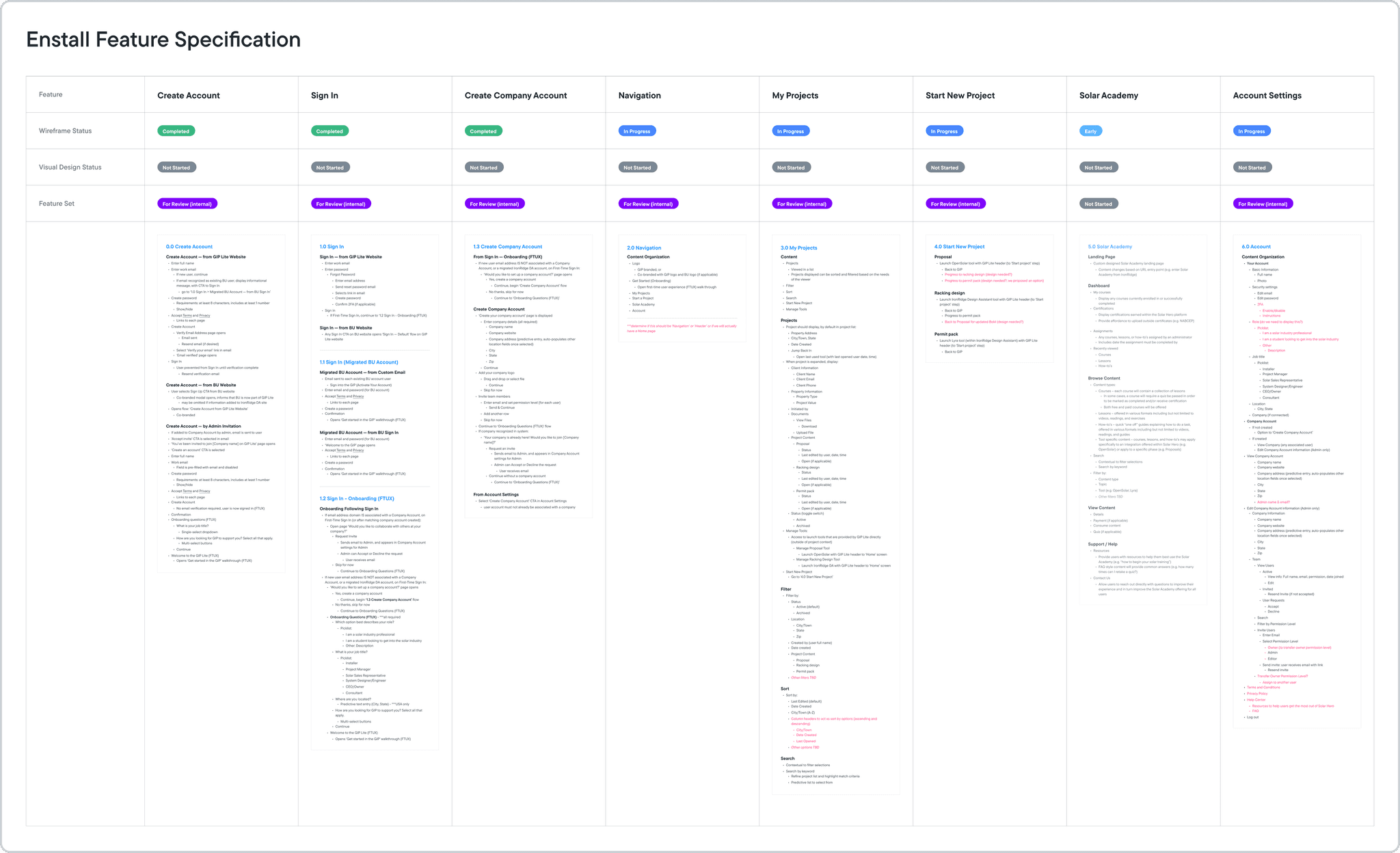The height and width of the screenshot is (853, 1400).
Task: Click For Review (internal) under Sign In
Action: (341, 204)
